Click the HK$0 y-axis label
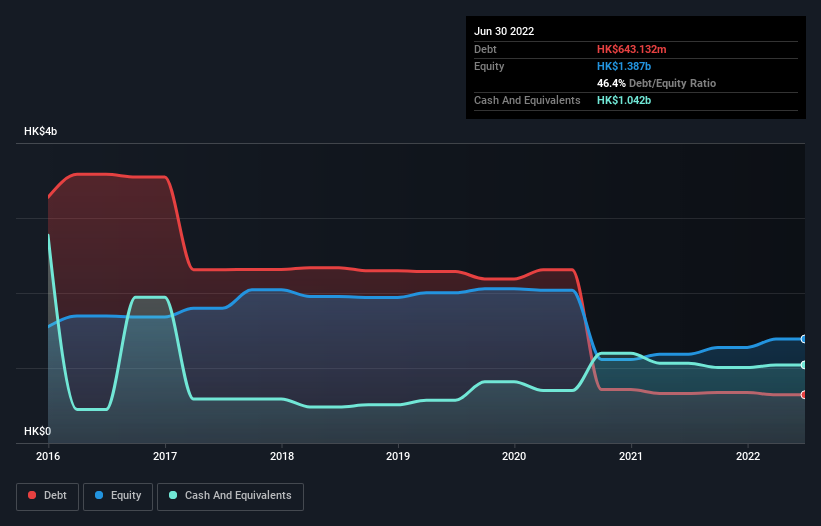 click(38, 431)
